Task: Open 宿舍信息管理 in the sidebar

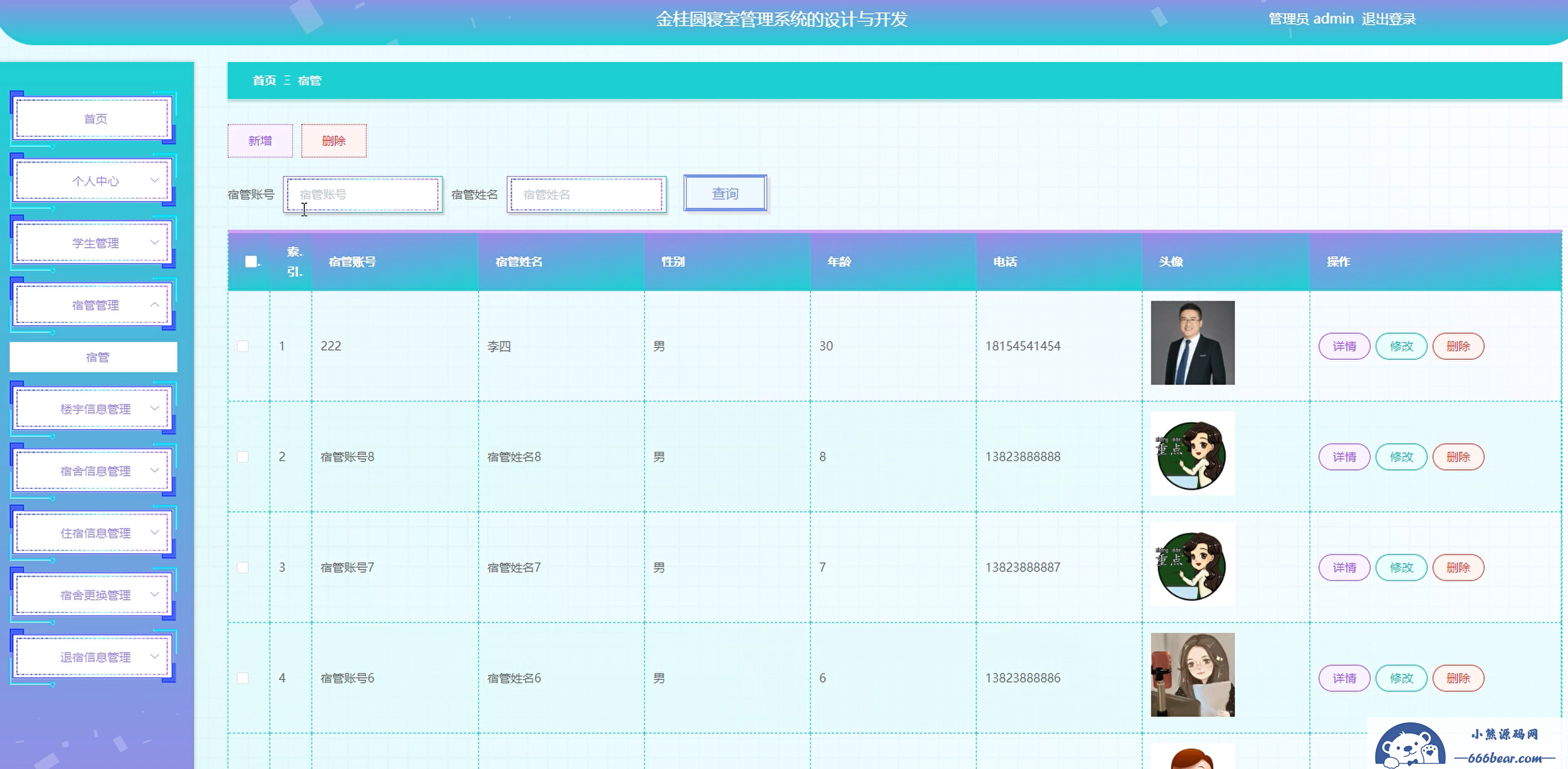Action: [x=93, y=471]
